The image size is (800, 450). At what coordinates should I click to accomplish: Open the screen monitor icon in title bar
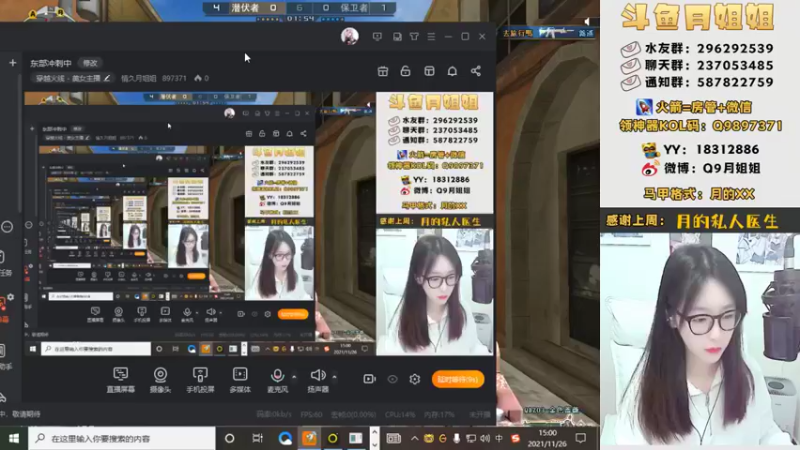coord(377,37)
